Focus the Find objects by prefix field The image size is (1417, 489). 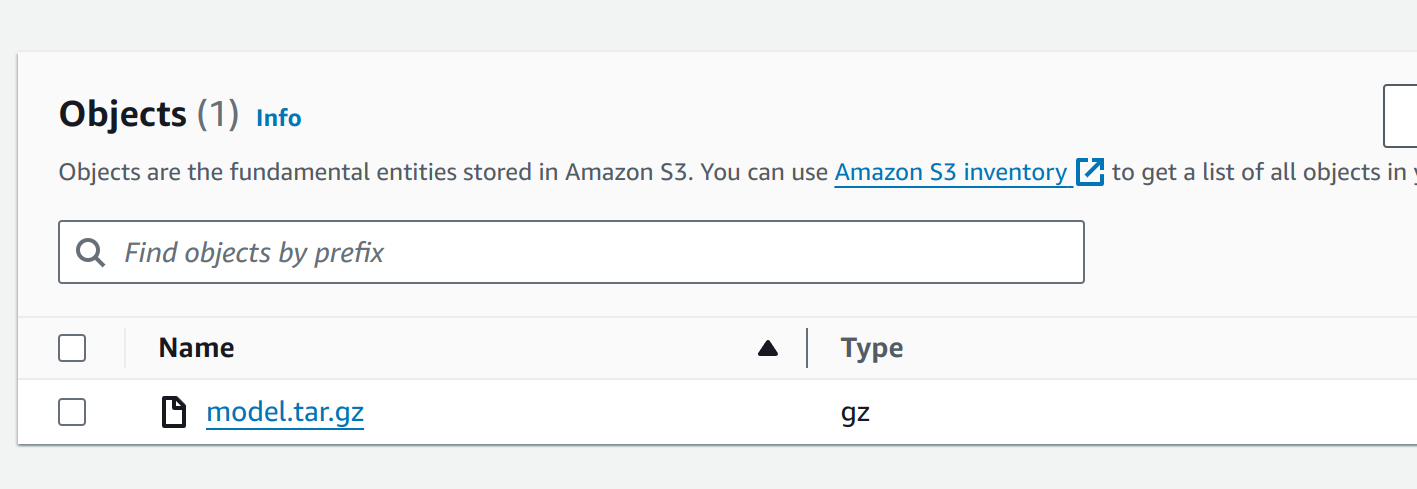(600, 253)
